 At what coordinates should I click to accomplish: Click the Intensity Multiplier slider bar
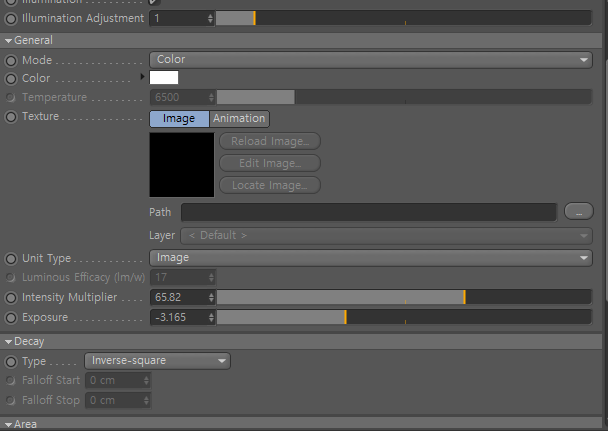[x=404, y=297]
